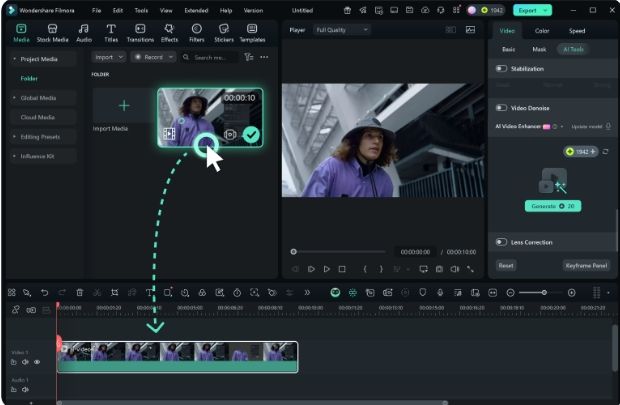
Task: Toggle Lens Correction on
Action: pos(502,242)
